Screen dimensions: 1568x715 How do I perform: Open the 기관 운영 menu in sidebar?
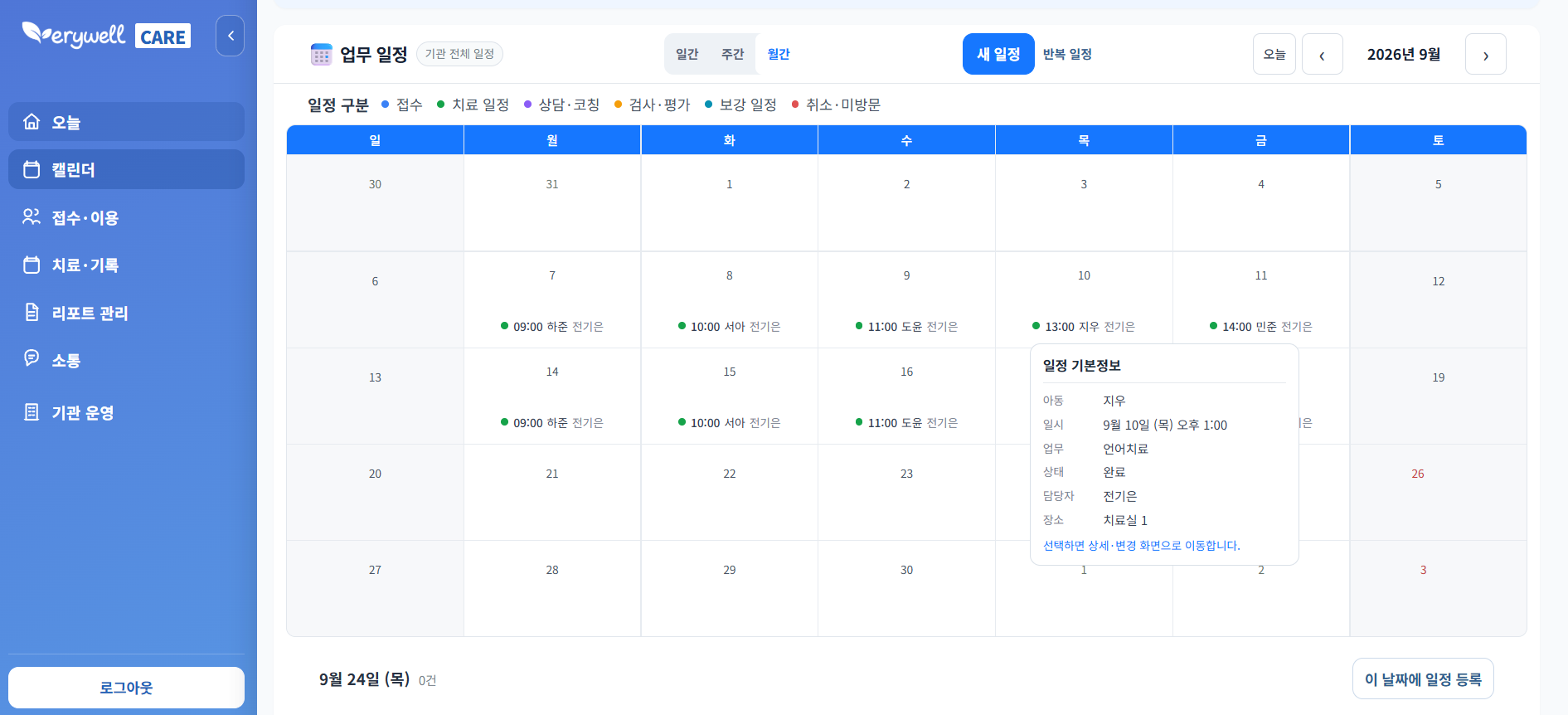coord(126,412)
